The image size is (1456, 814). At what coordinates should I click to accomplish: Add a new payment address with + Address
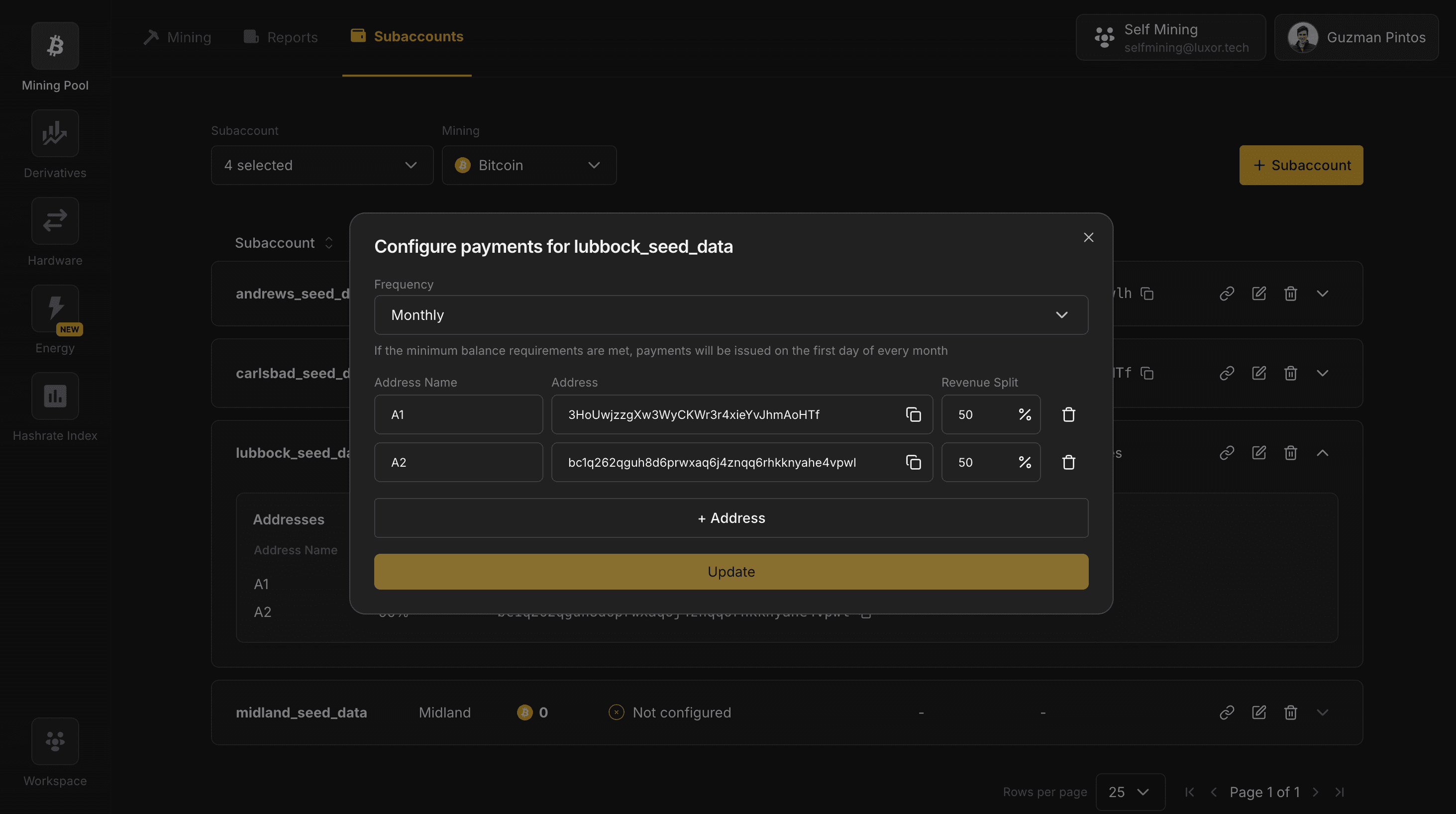click(x=730, y=518)
